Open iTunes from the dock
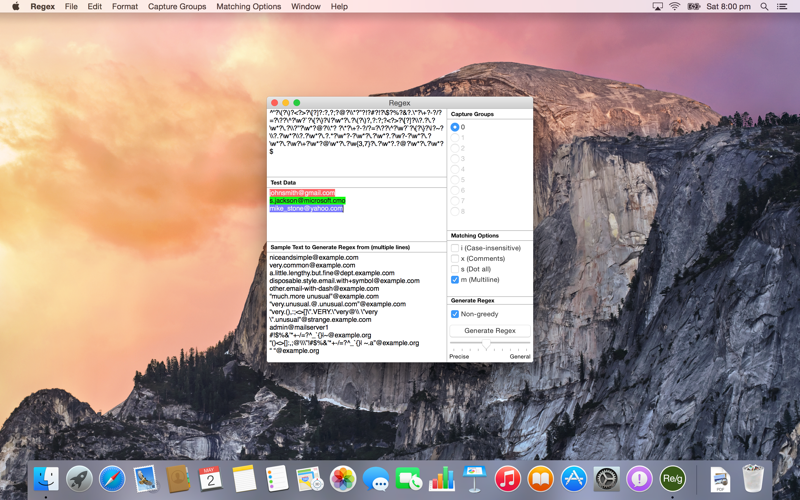Screen dimensions: 800x500 (508, 479)
